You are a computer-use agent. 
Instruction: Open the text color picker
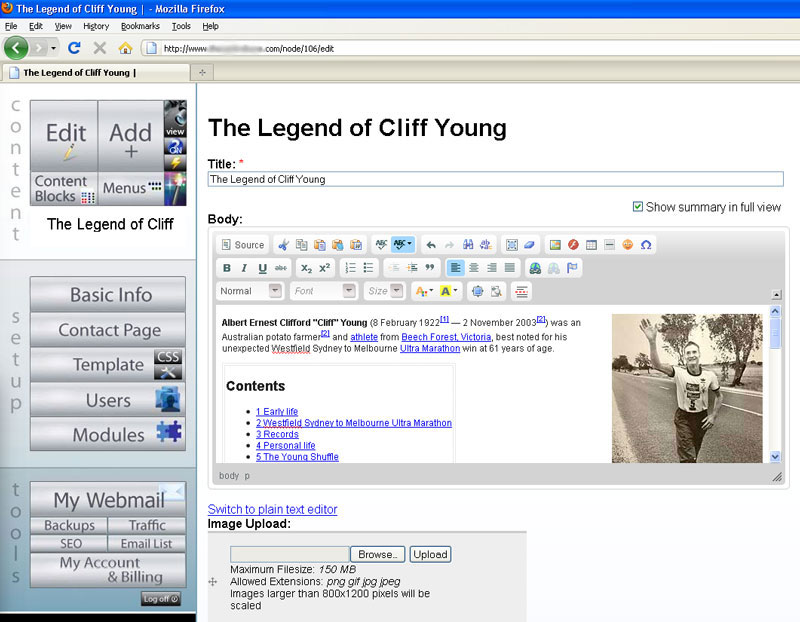coord(424,291)
